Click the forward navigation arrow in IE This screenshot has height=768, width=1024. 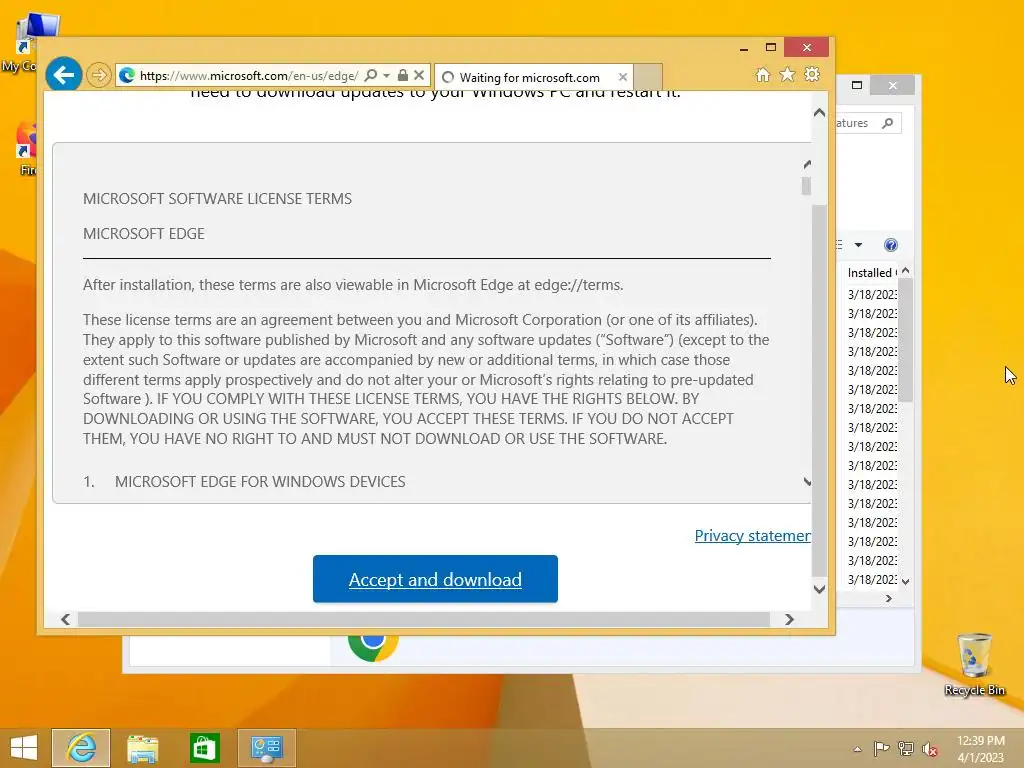tap(99, 75)
